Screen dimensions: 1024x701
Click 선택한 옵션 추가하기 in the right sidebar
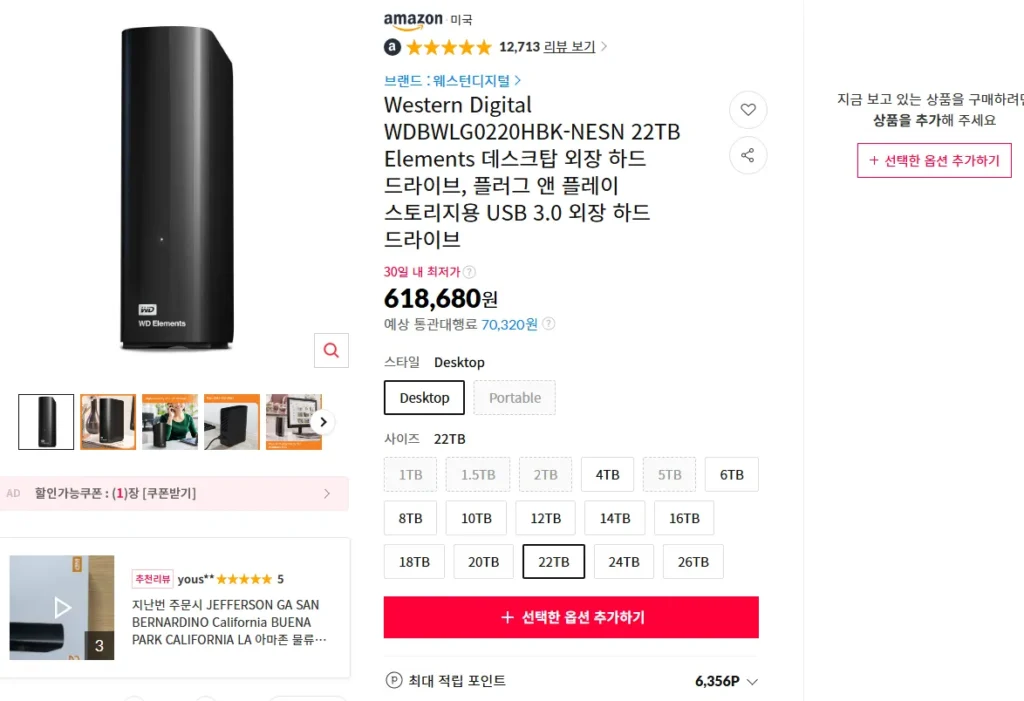point(933,160)
